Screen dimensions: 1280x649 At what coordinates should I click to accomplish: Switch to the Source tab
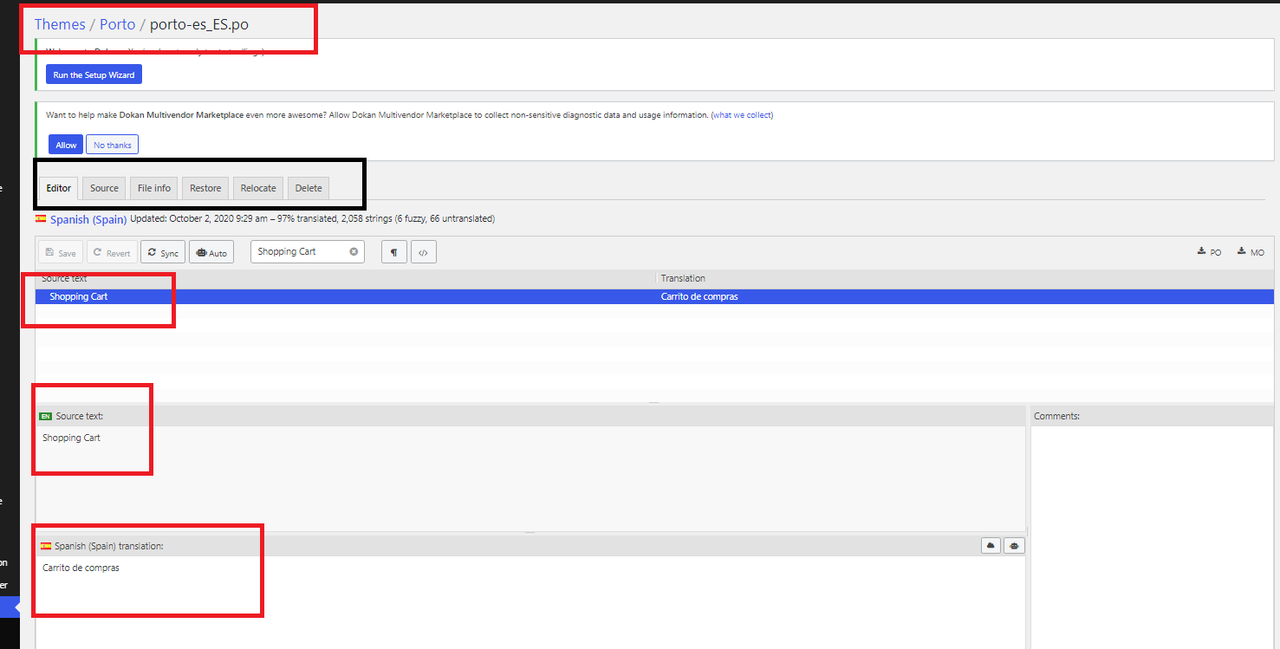coord(104,188)
